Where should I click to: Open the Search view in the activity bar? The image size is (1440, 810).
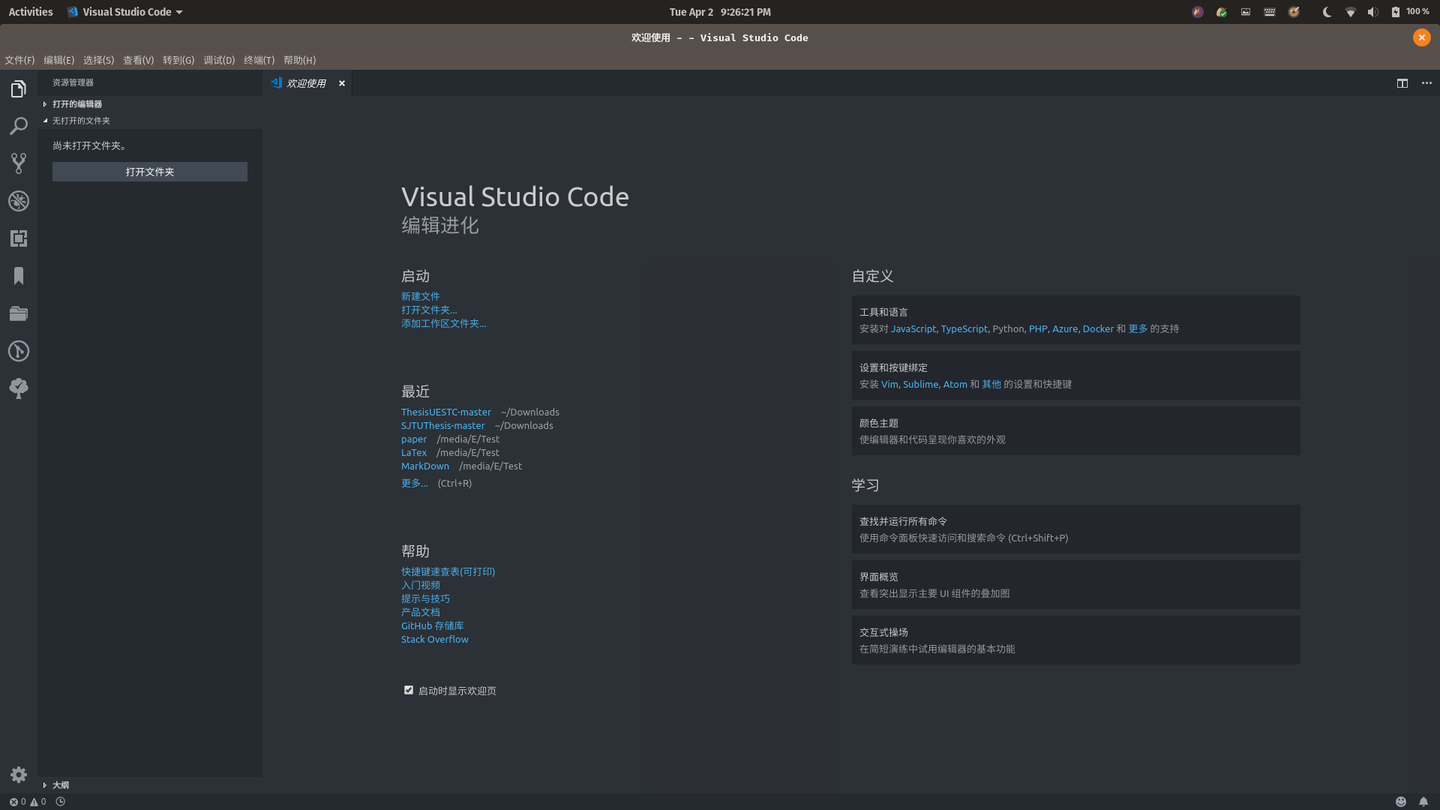tap(18, 126)
